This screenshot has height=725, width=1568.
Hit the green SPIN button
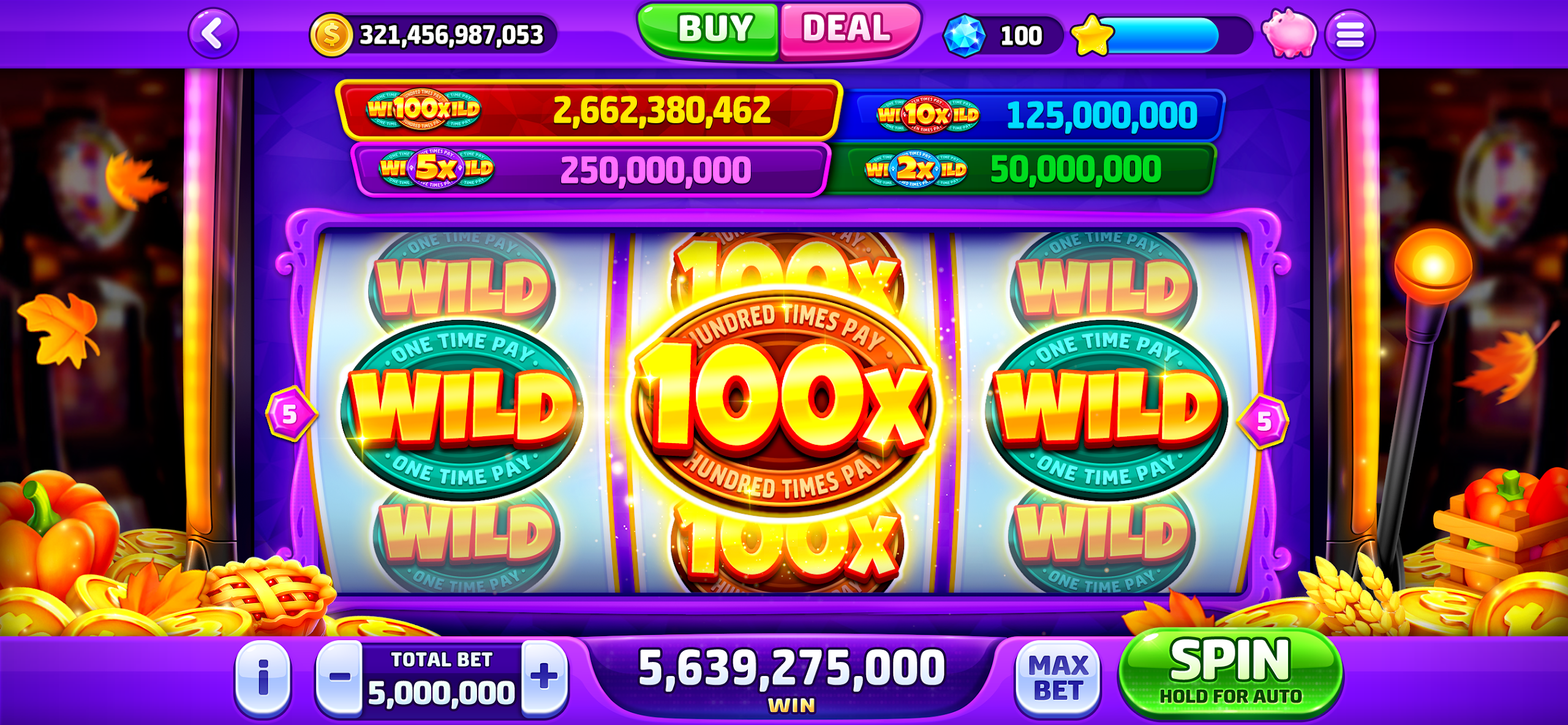point(1231,674)
